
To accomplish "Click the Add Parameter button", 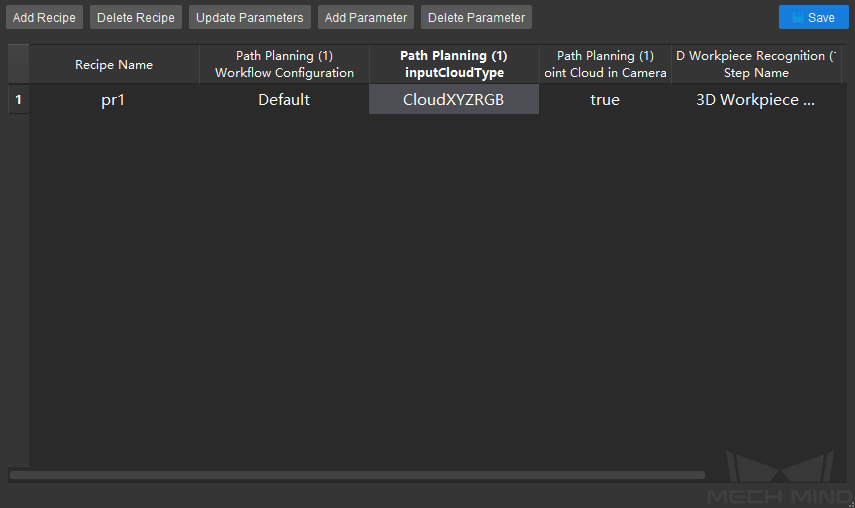I will (x=366, y=17).
